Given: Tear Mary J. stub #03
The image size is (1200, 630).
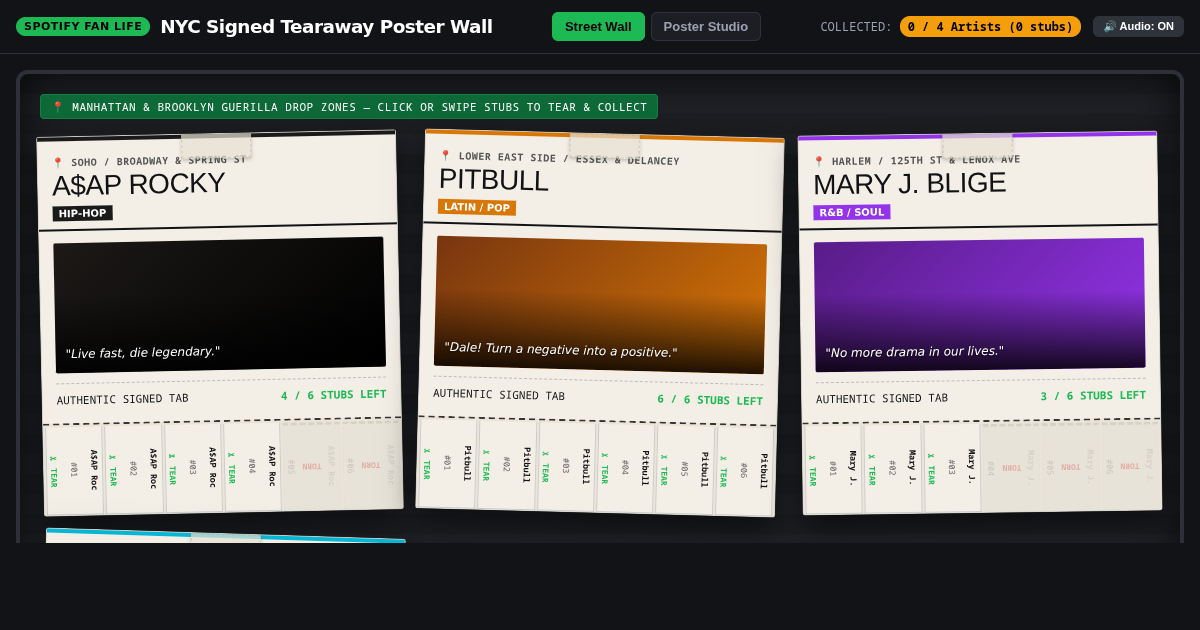Looking at the screenshot, I should [x=952, y=467].
